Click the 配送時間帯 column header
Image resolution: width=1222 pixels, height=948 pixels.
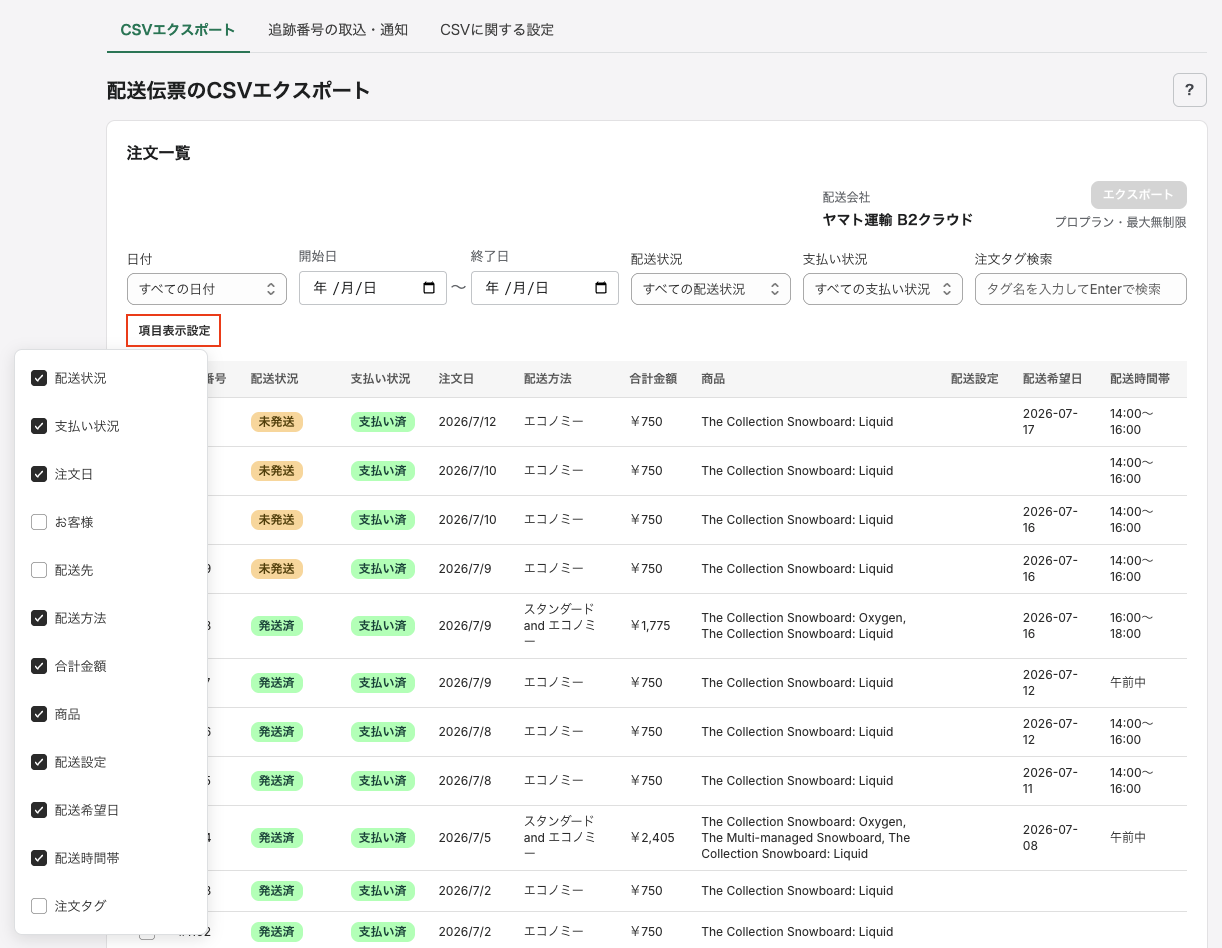click(1140, 379)
